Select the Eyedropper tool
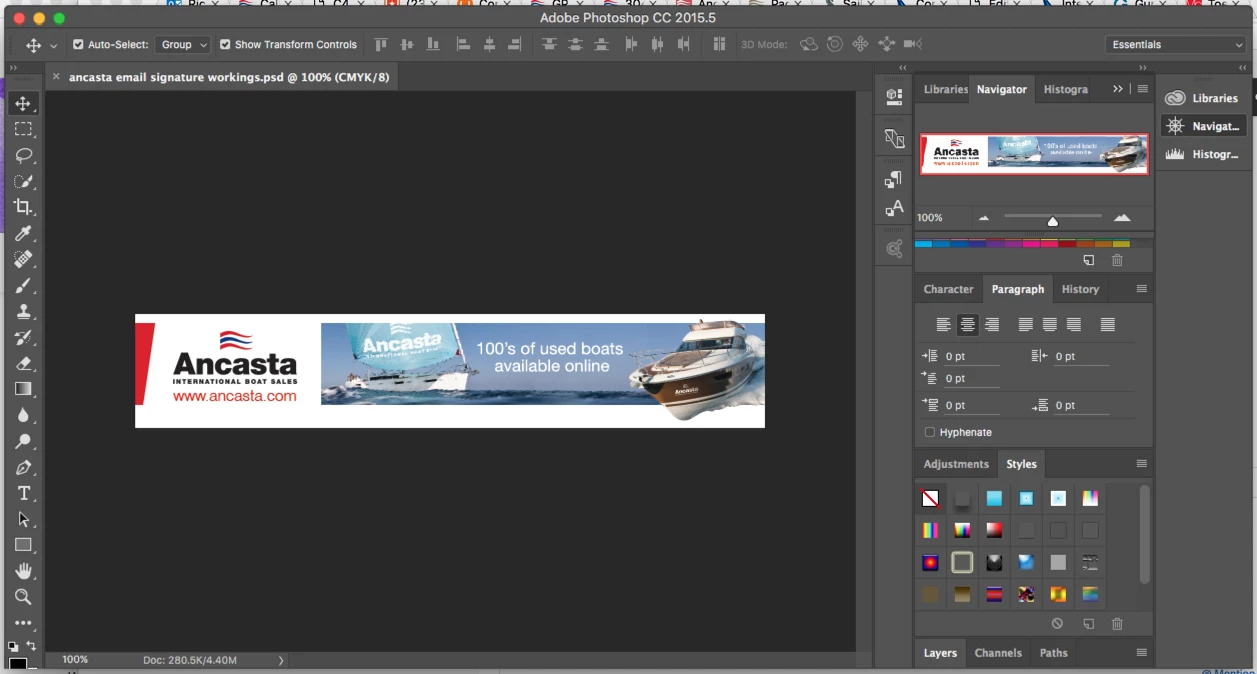The width and height of the screenshot is (1257, 674). pos(23,234)
